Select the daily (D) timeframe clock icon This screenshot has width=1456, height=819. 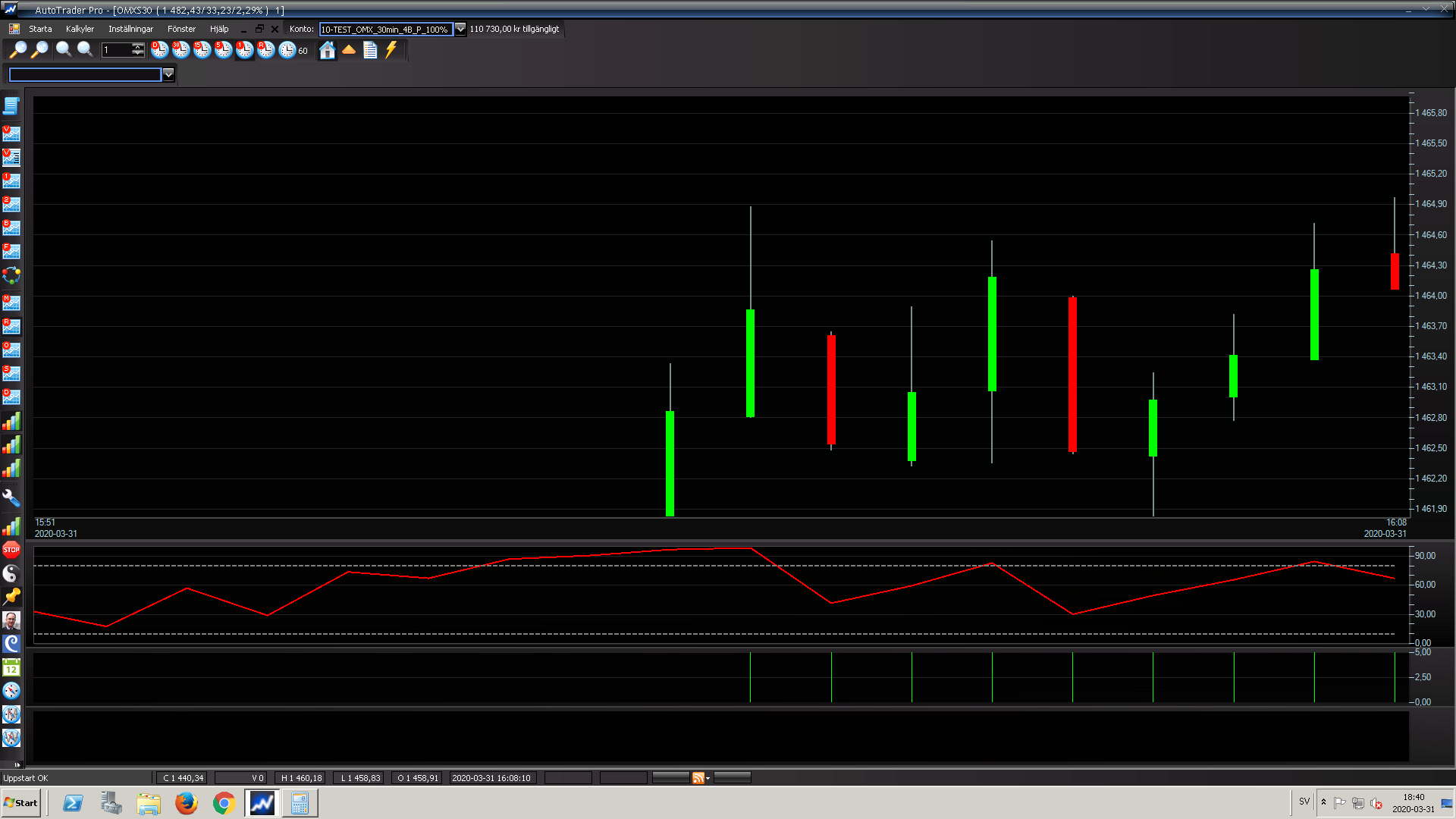pos(159,50)
